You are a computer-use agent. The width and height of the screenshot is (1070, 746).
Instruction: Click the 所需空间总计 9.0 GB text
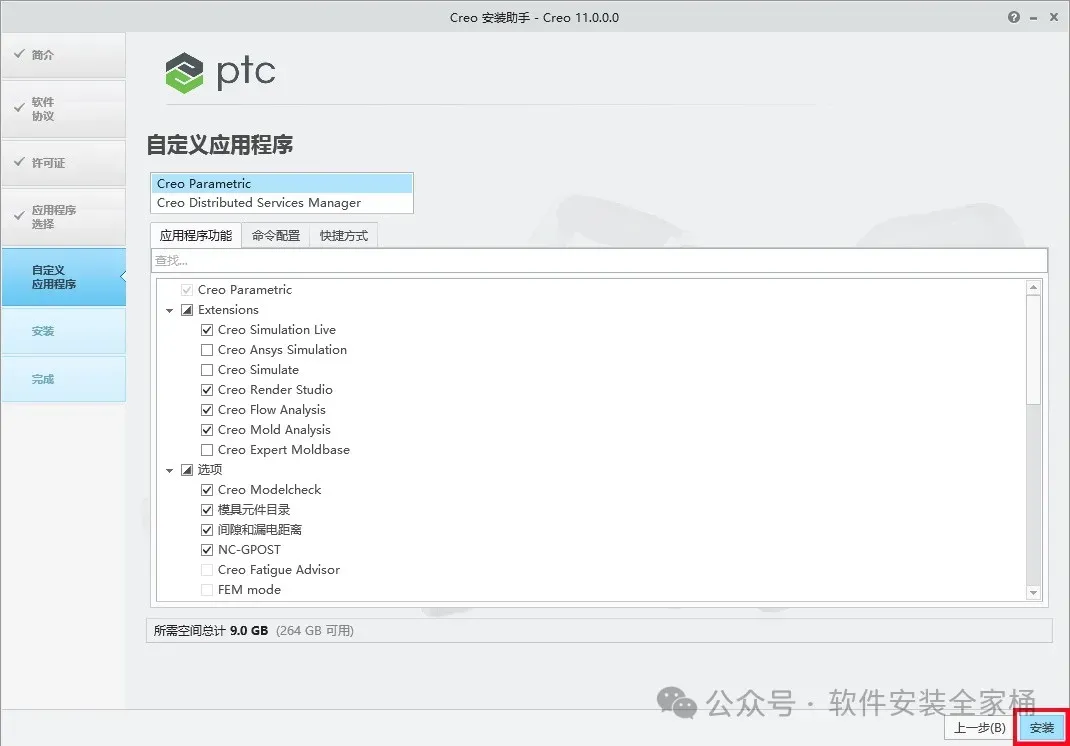tap(210, 631)
